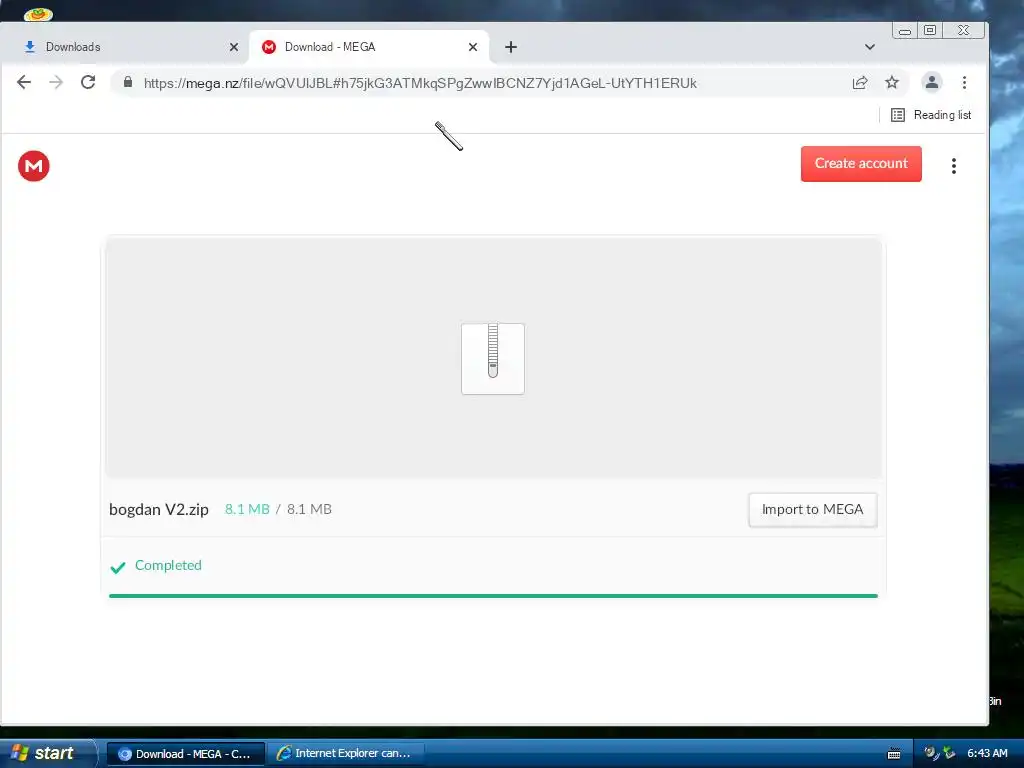
Task: Click the mega.nz address bar URL
Action: 420,83
